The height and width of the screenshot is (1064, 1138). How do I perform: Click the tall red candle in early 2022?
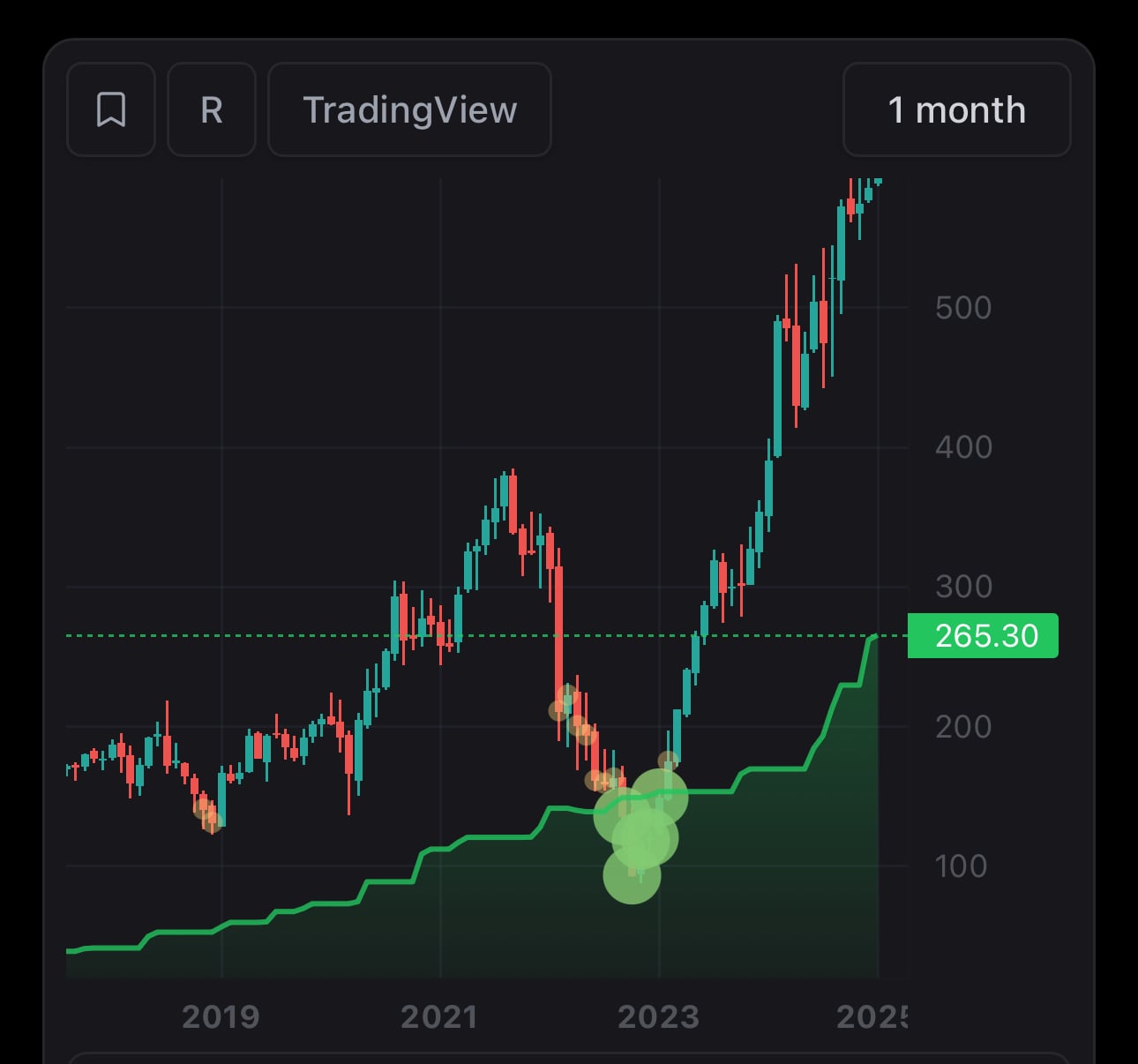[x=558, y=637]
